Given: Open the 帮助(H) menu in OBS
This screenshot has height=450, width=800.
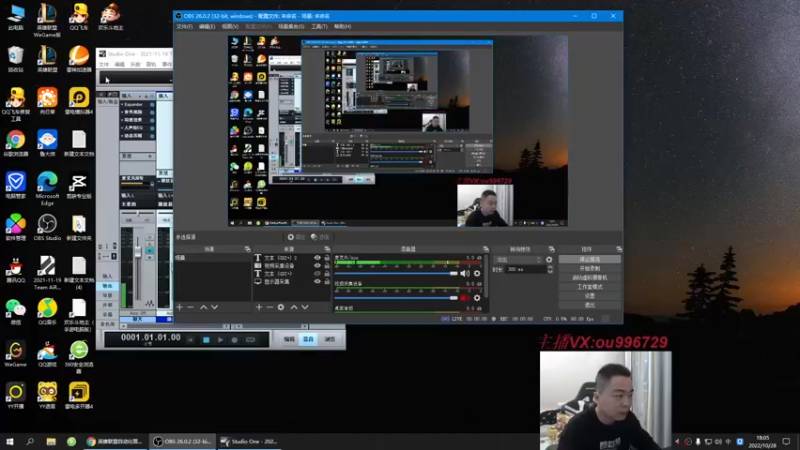Looking at the screenshot, I should [342, 27].
